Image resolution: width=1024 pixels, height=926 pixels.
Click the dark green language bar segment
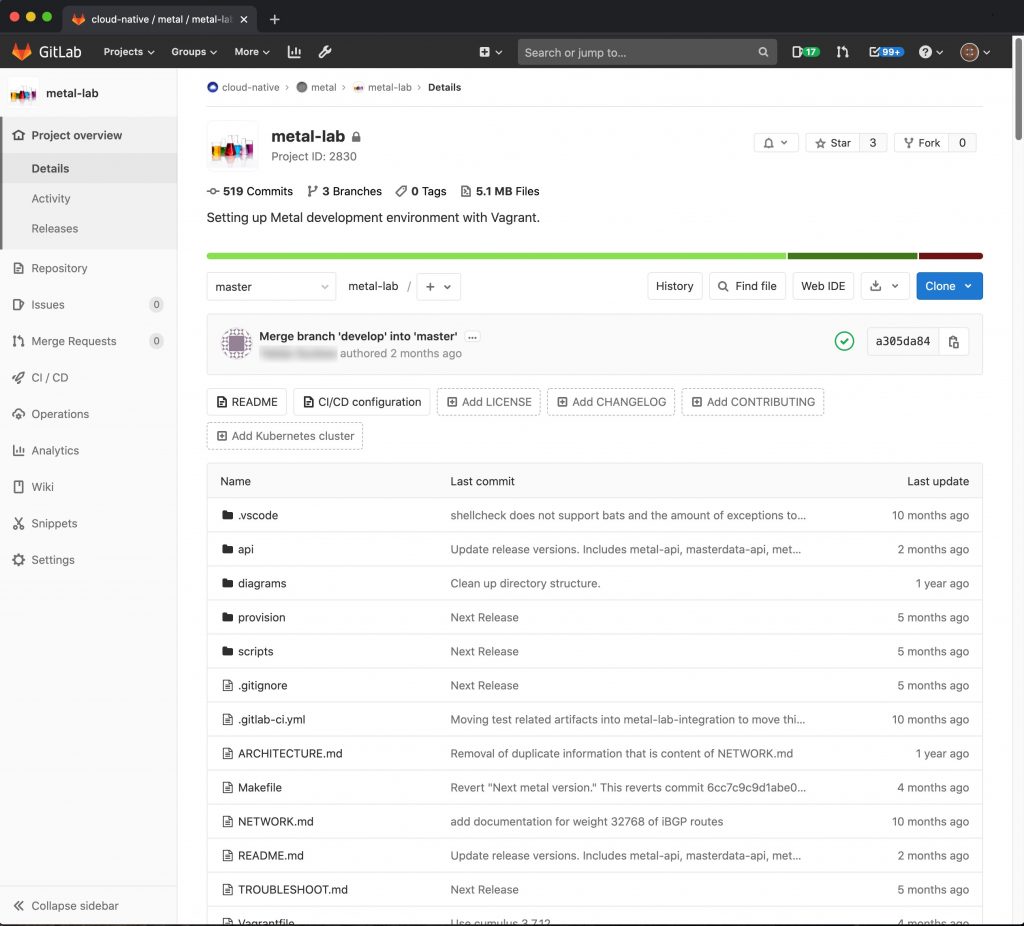[852, 256]
